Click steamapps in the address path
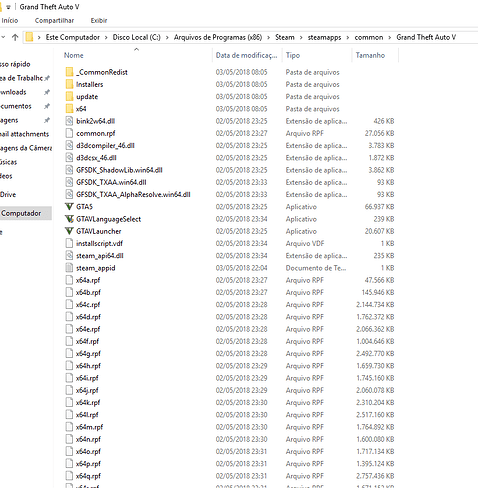Image resolution: width=478 pixels, height=500 pixels. (324, 37)
